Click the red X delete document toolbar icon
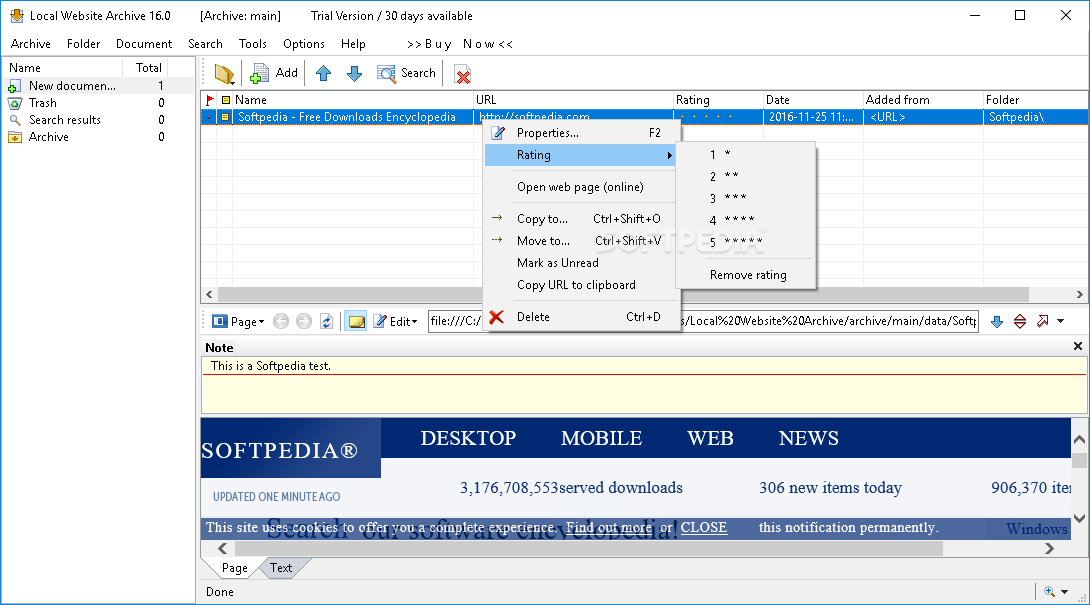Screen dimensions: 1090x605 (462, 74)
